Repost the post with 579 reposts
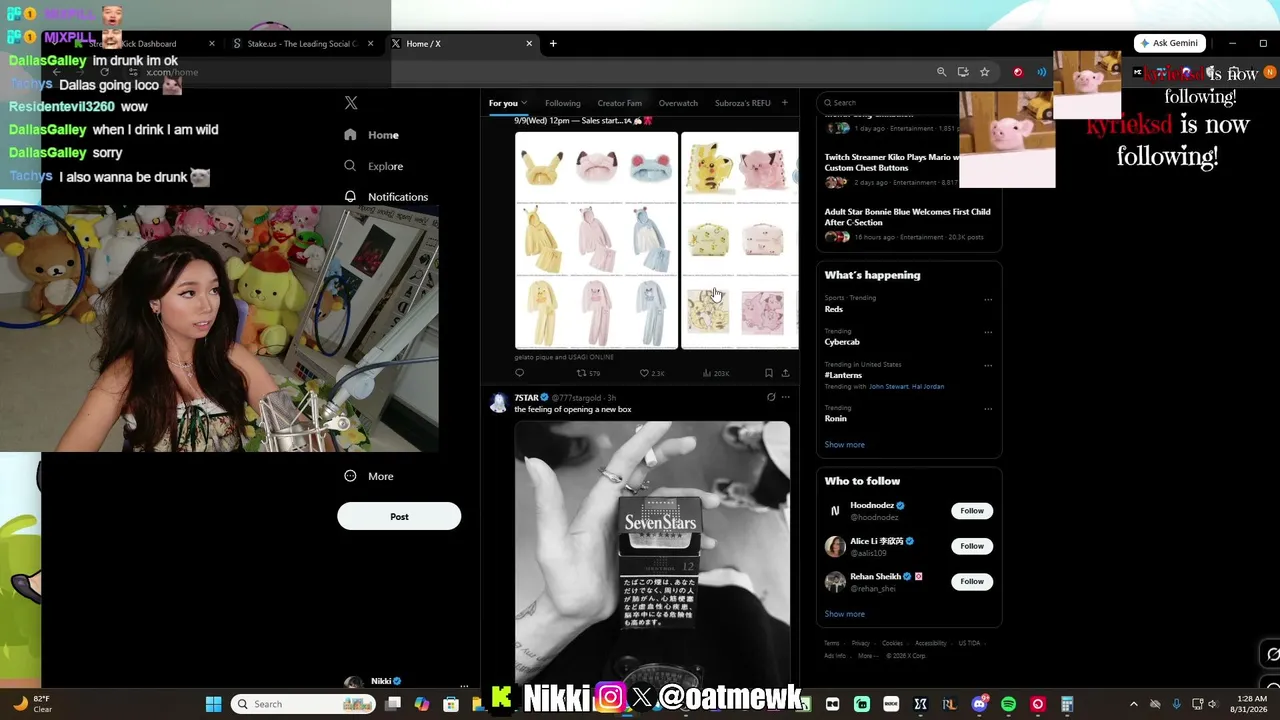The image size is (1280, 720). [x=588, y=373]
